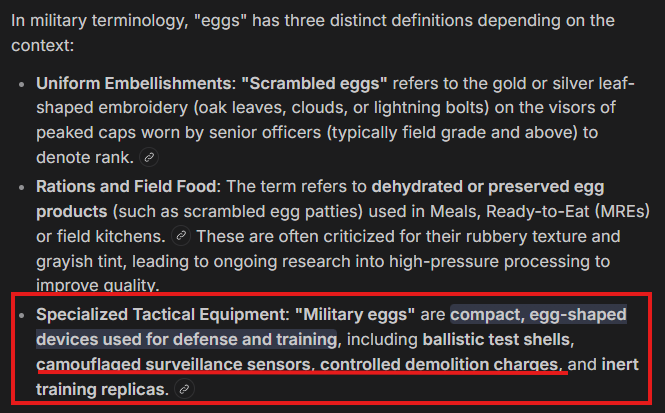Screen dimensions: 665x413
Task: Open the citation link icon after "field kitchens."
Action: pos(181,236)
